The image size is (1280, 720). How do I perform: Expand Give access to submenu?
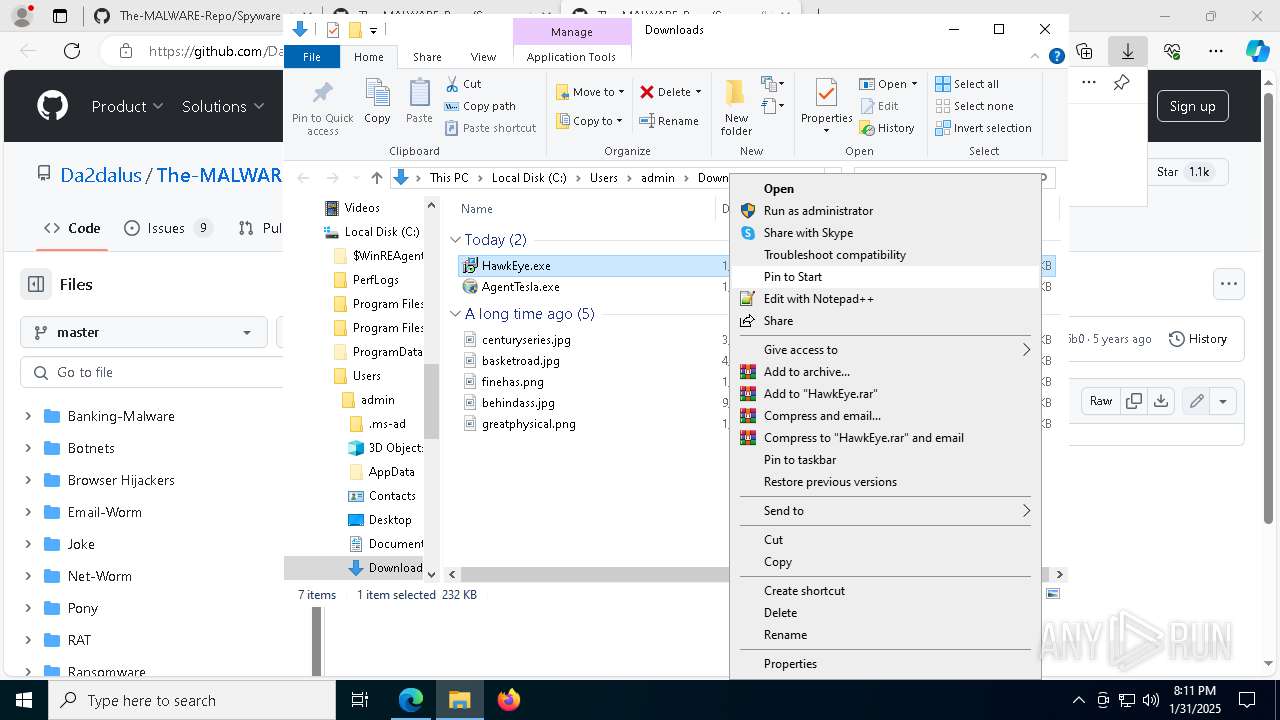(885, 350)
